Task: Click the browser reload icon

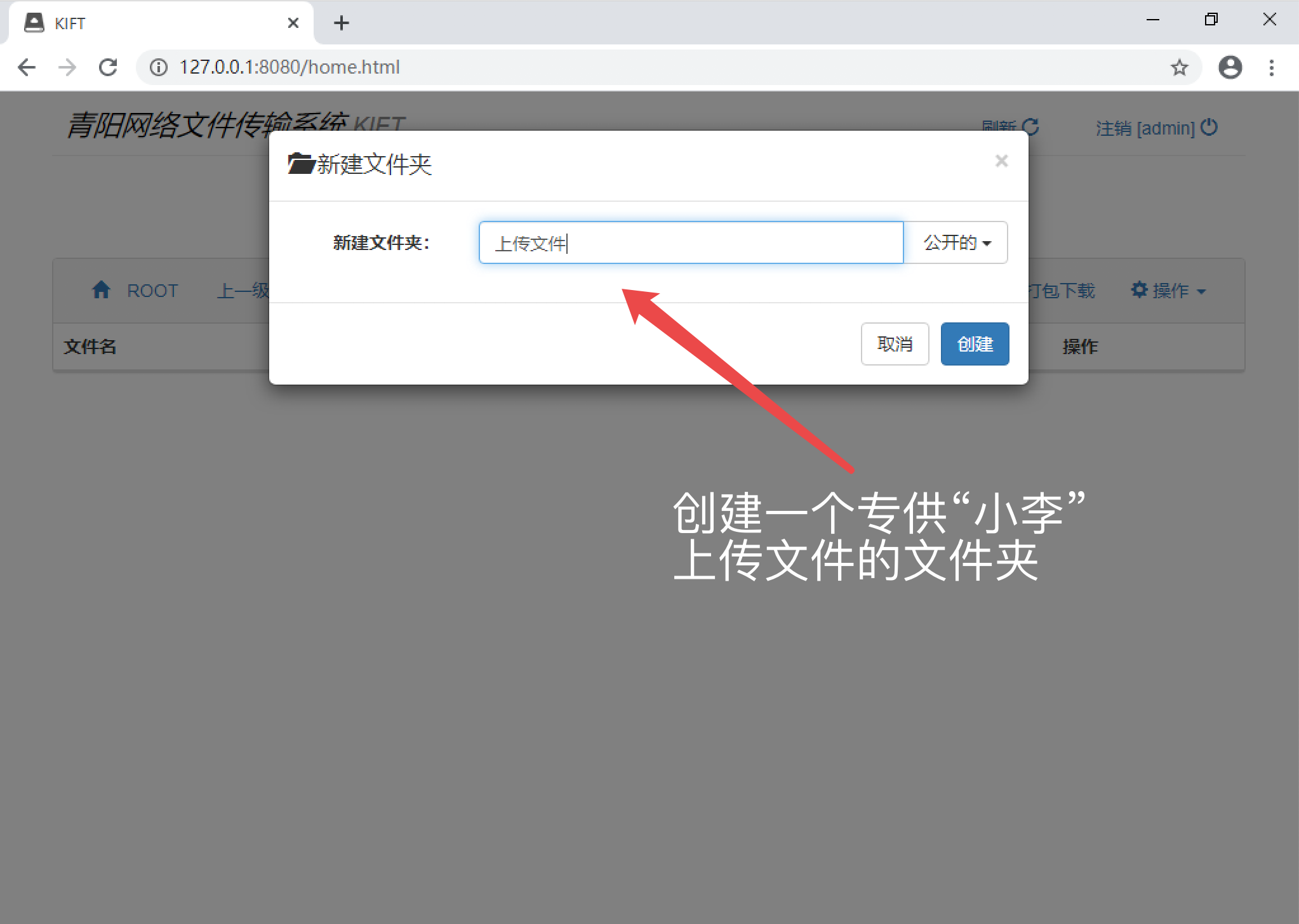Action: [109, 67]
